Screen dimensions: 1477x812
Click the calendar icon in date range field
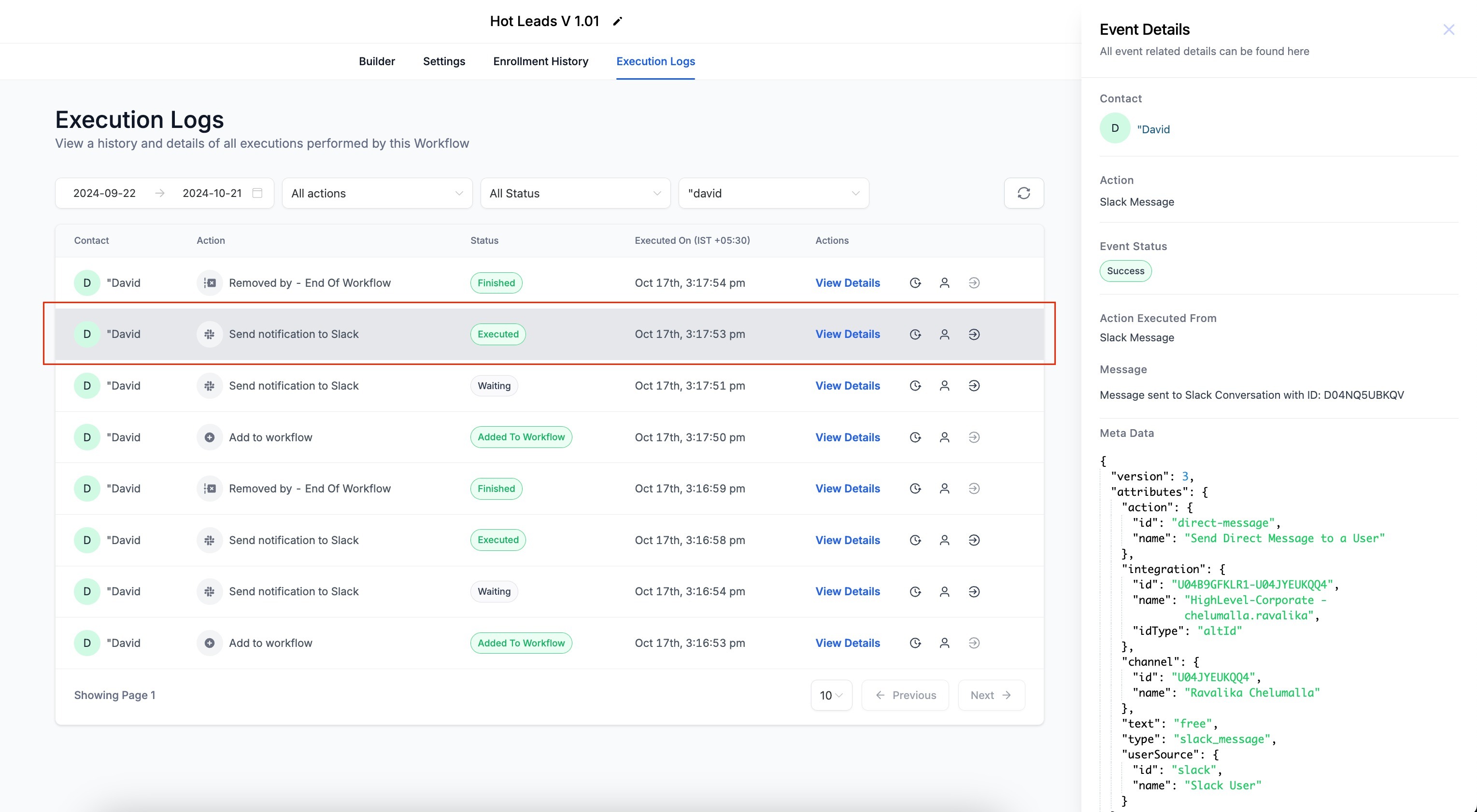point(257,193)
